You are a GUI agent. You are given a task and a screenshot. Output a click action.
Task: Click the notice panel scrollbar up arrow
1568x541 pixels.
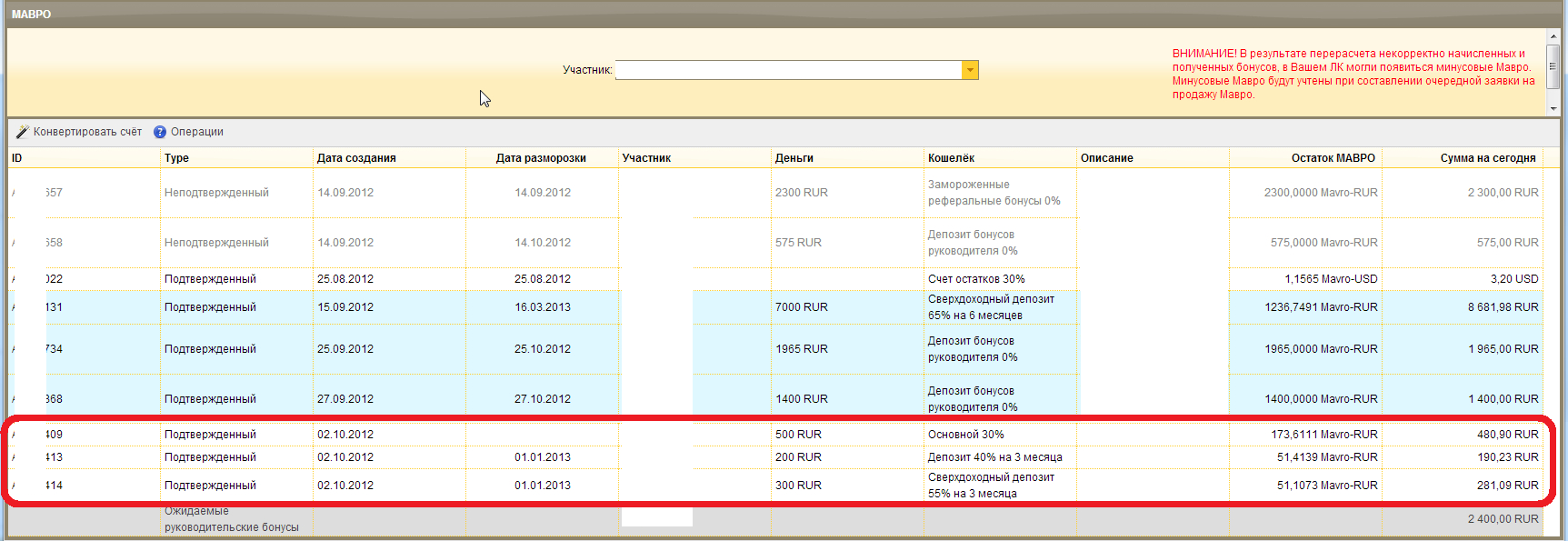click(x=1553, y=35)
